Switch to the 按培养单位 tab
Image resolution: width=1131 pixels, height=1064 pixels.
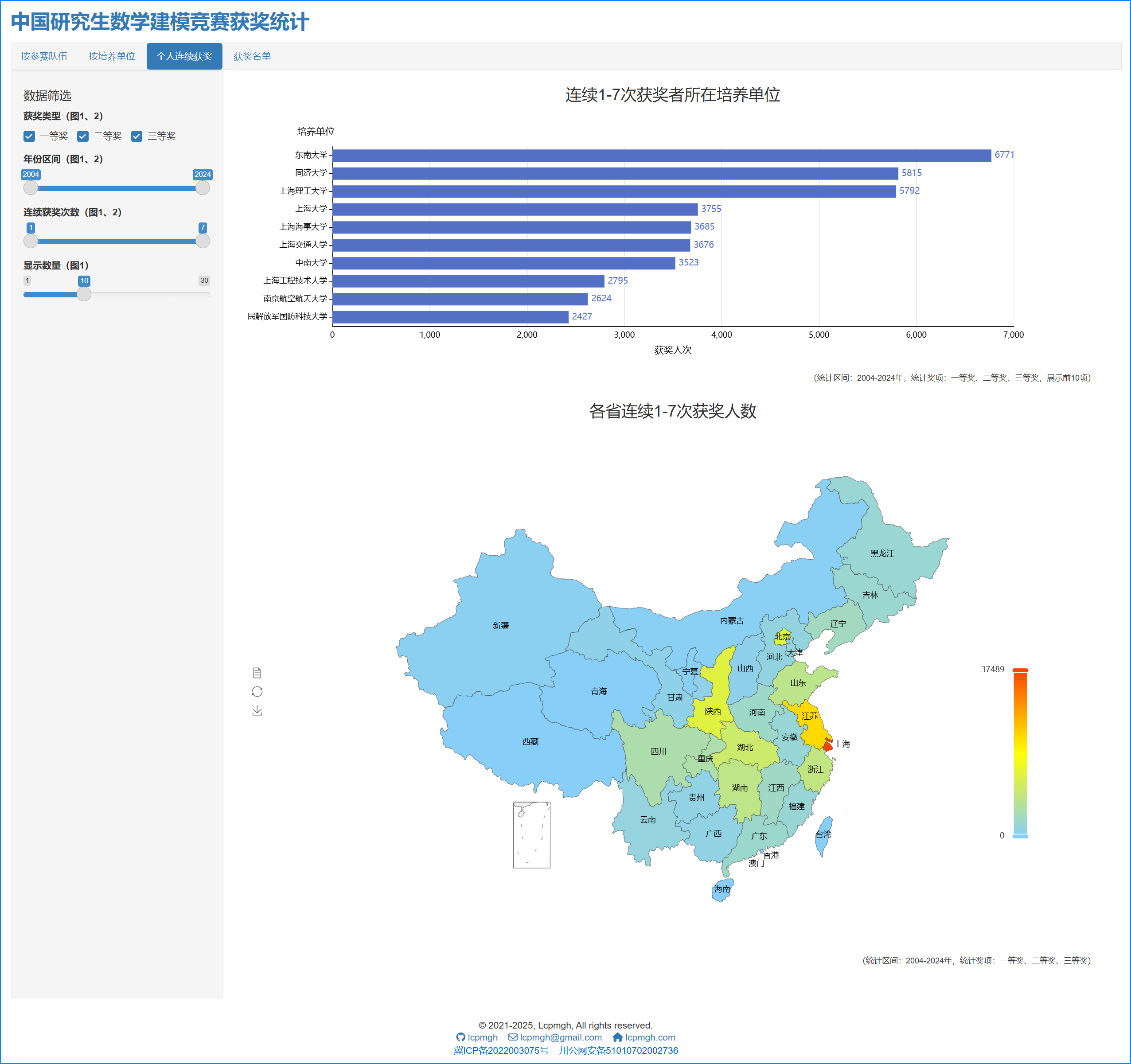[112, 56]
